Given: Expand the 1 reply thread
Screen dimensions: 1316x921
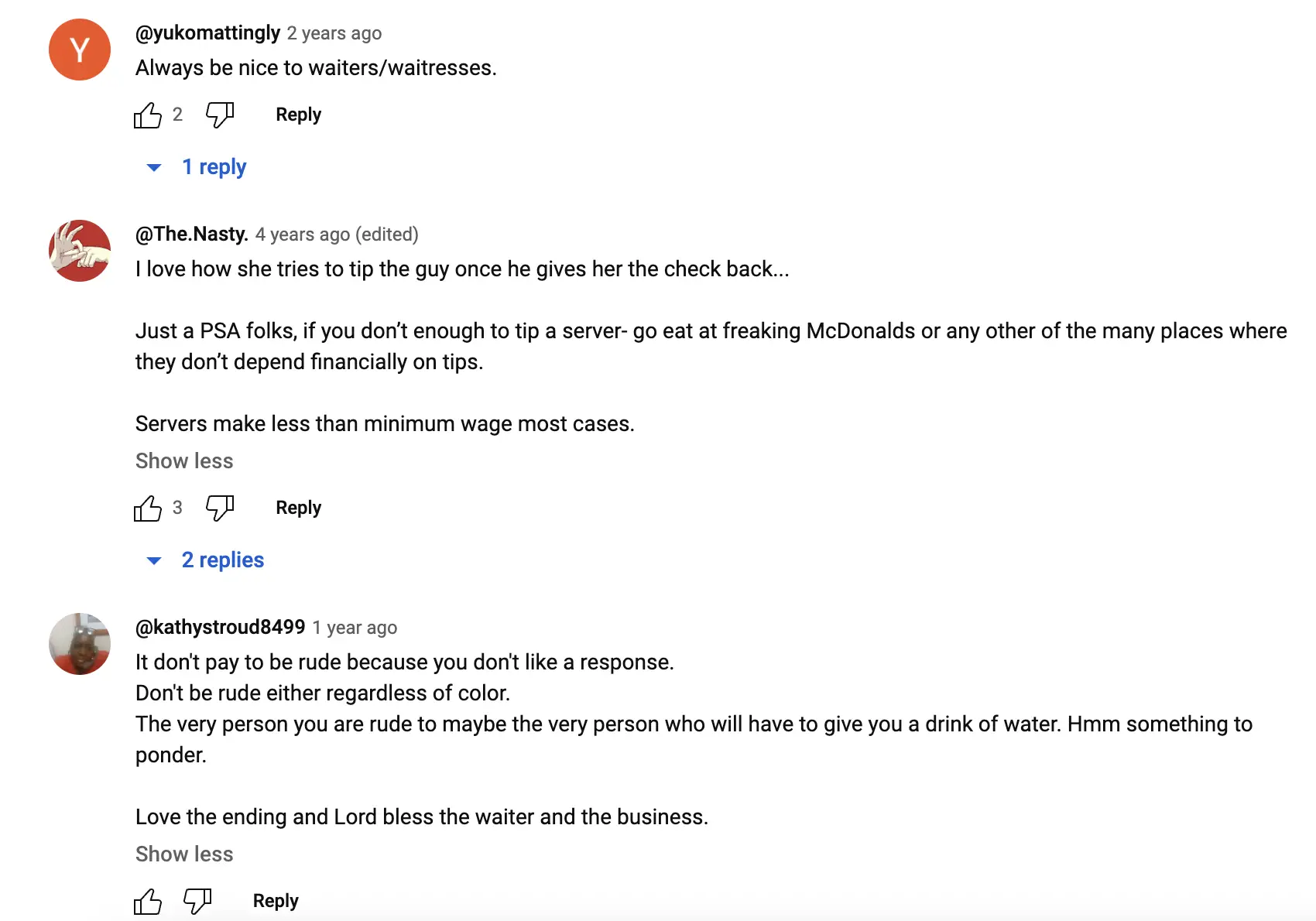Looking at the screenshot, I should point(197,167).
